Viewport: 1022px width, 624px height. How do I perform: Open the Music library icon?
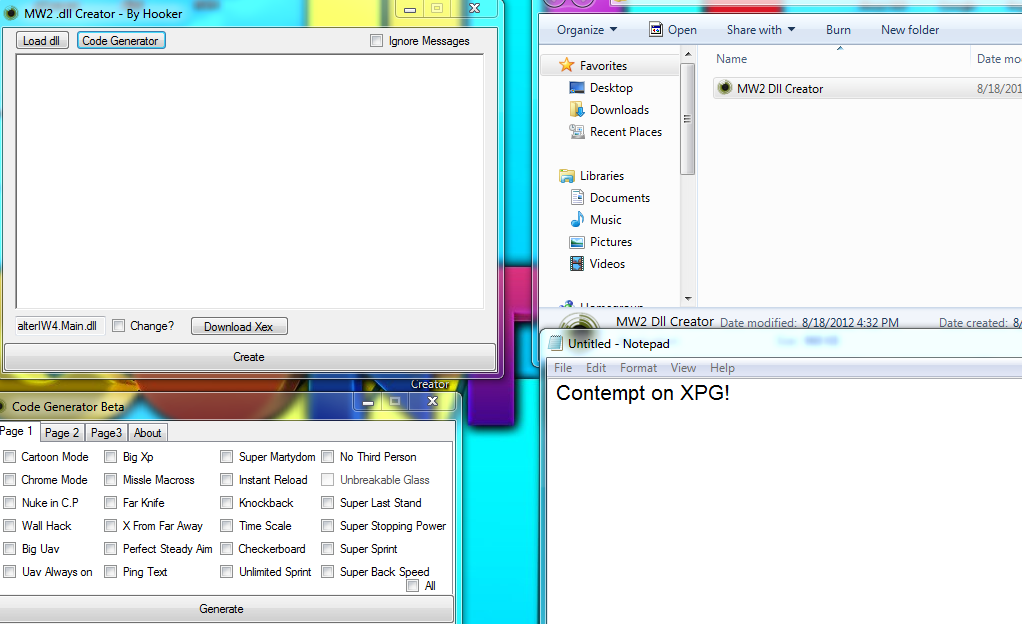(577, 220)
